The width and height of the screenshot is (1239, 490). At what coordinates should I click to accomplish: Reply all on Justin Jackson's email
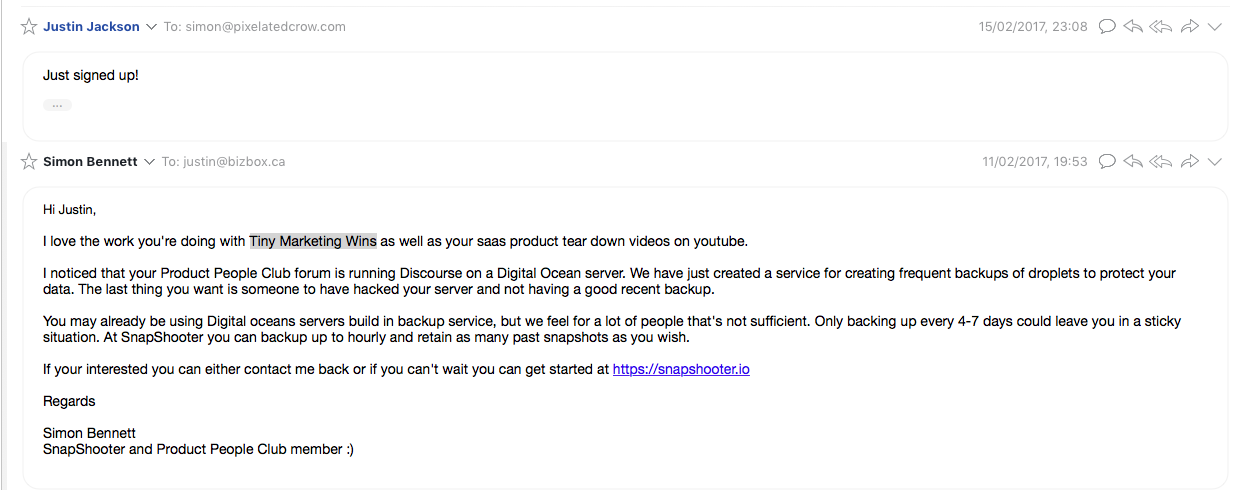click(x=1160, y=27)
